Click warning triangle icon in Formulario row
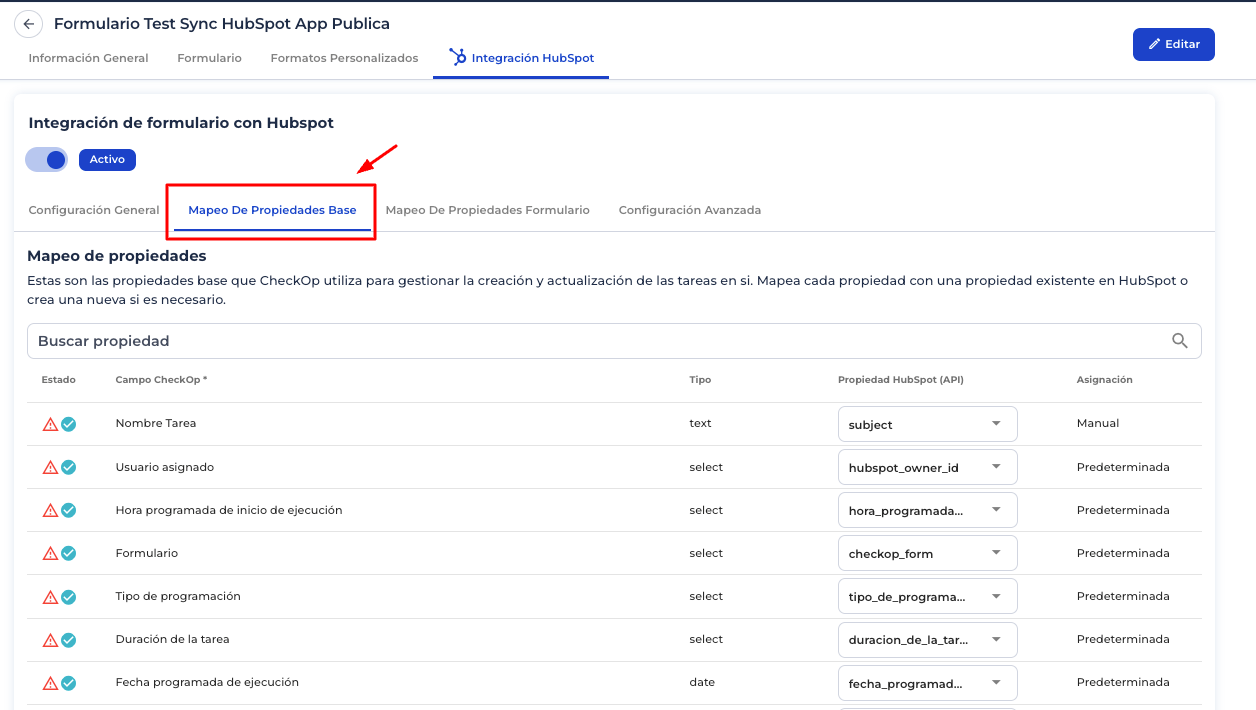Viewport: 1256px width, 710px height. 50,553
